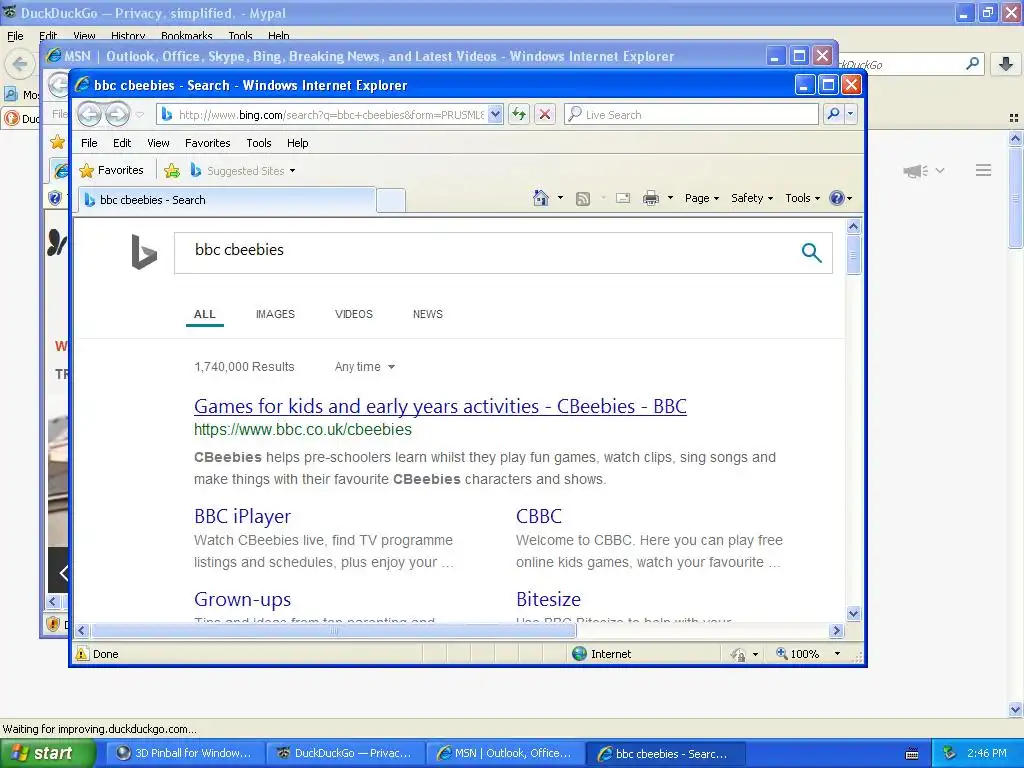Click the Mypal downloads arrow icon
This screenshot has height=768, width=1024.
1006,64
